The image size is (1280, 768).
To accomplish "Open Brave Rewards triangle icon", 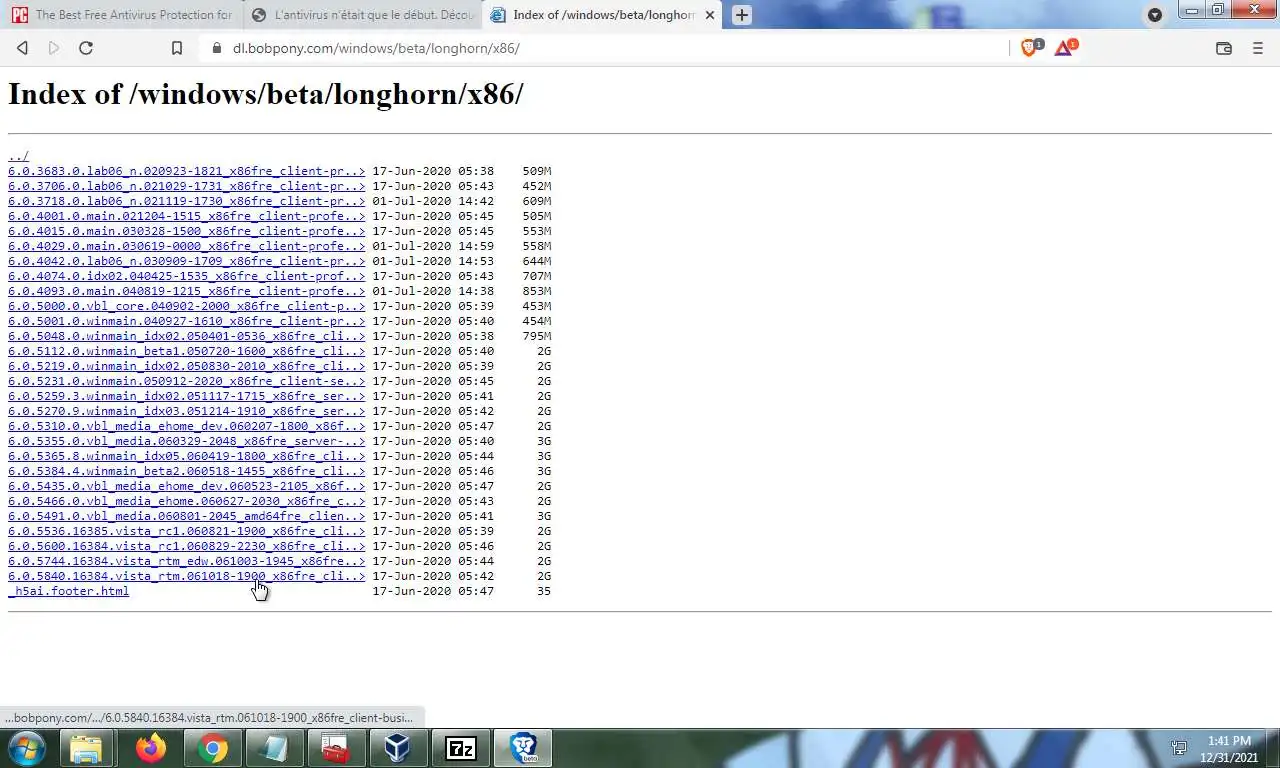I will click(x=1064, y=47).
